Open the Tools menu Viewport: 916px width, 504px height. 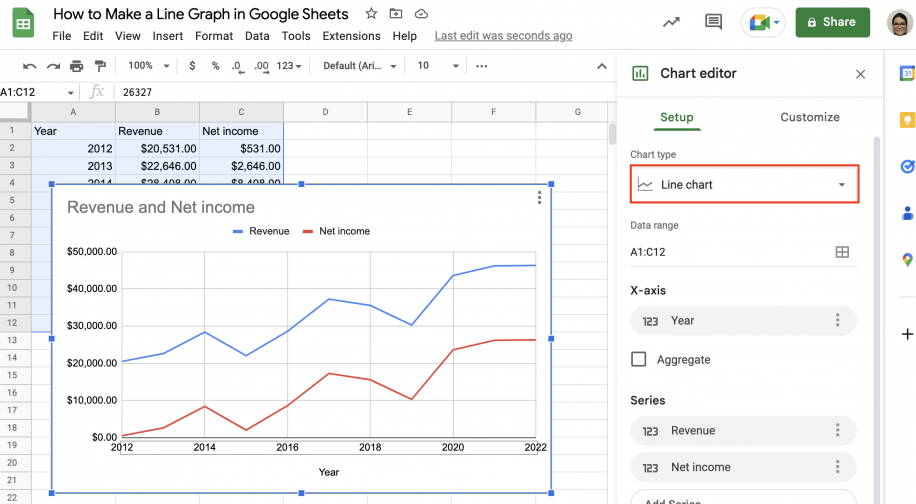pyautogui.click(x=296, y=36)
